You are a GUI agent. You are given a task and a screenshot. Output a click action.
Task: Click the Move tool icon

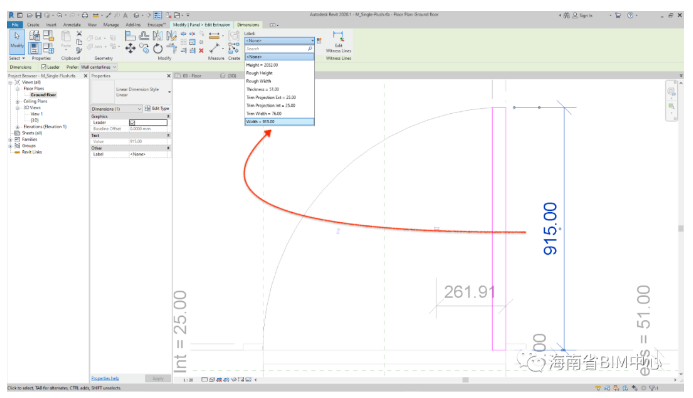tap(130, 48)
